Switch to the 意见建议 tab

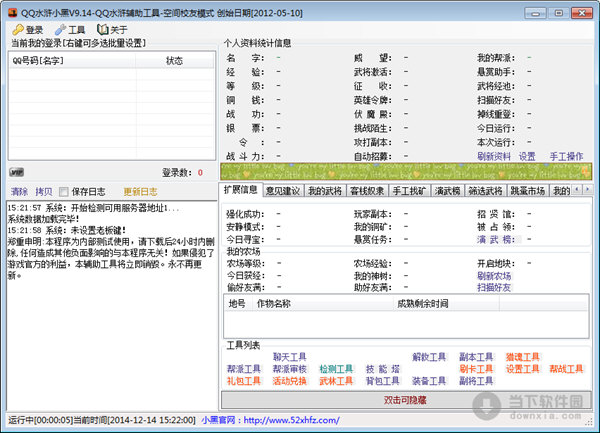coord(283,190)
